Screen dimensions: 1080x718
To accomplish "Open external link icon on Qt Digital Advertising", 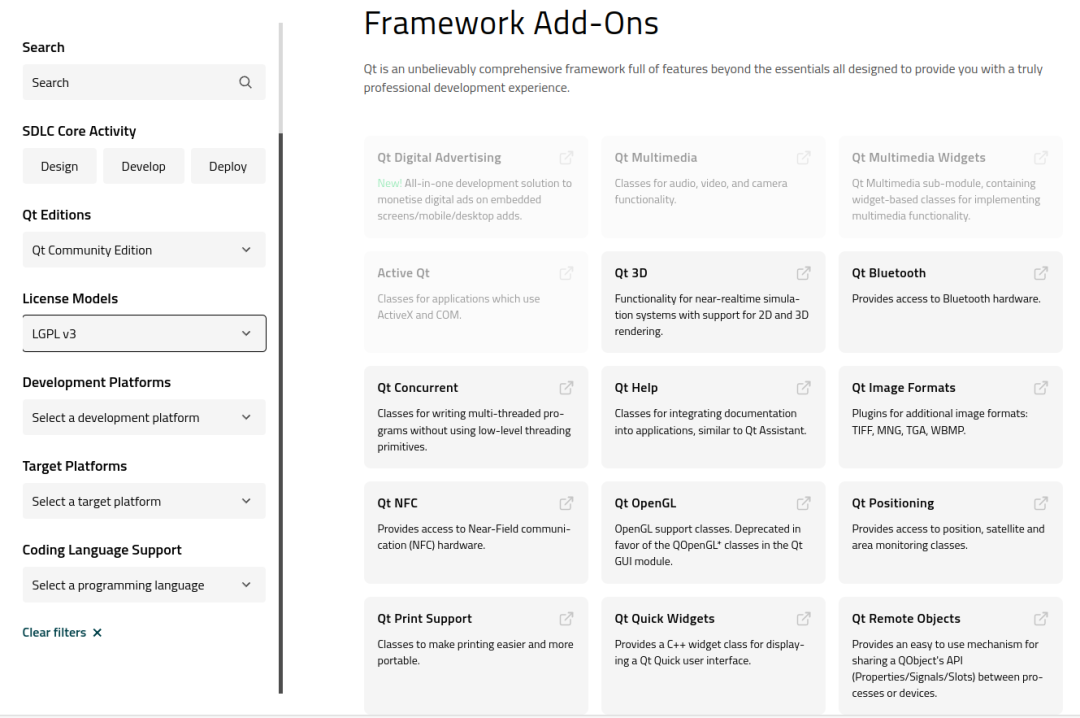I will coord(566,158).
